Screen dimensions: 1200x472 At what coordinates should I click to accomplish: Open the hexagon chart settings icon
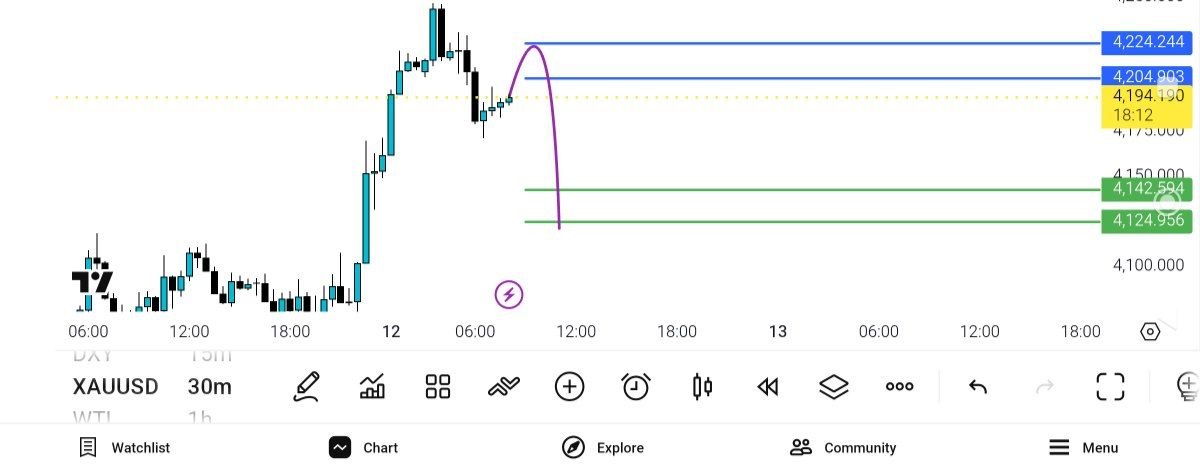1150,332
